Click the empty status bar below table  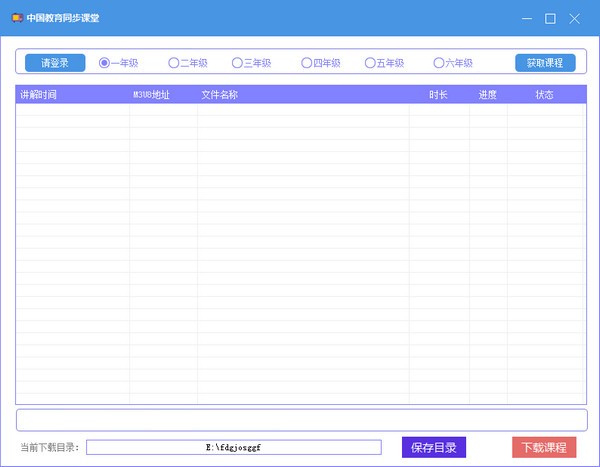[x=301, y=420]
